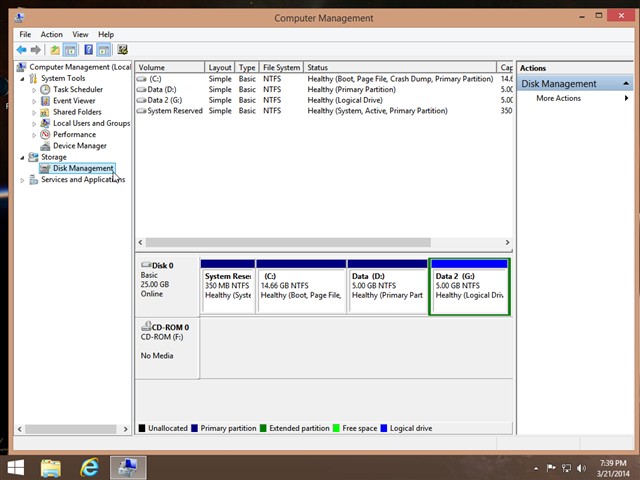640x480 pixels.
Task: Click the blue Help question mark icon
Action: click(89, 50)
